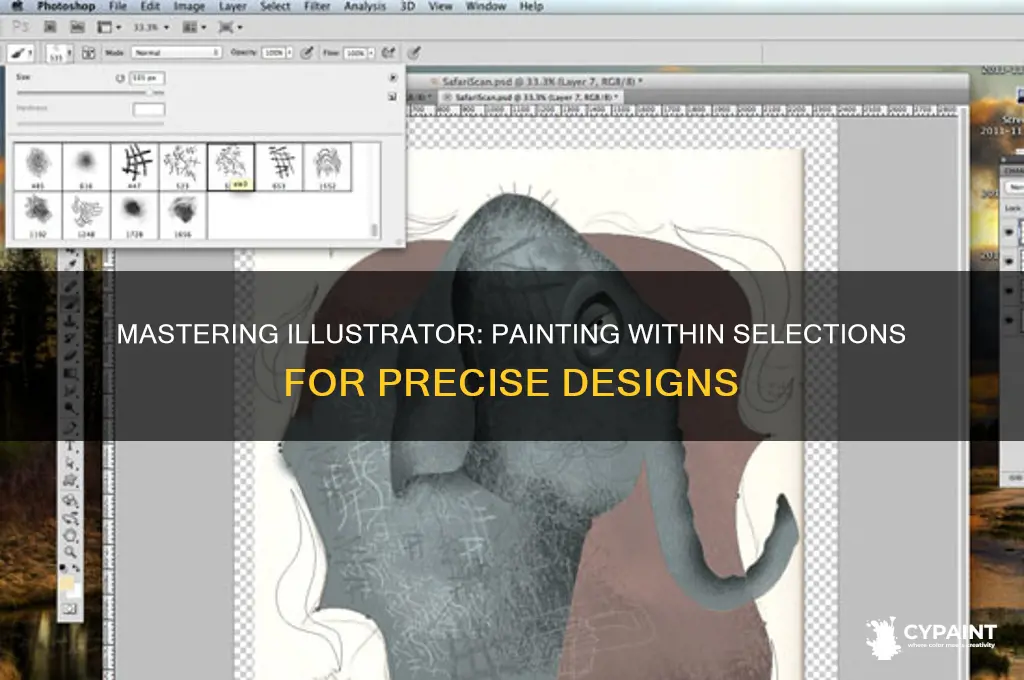The width and height of the screenshot is (1024, 680).
Task: Select the Shape tool
Action: click(70, 481)
